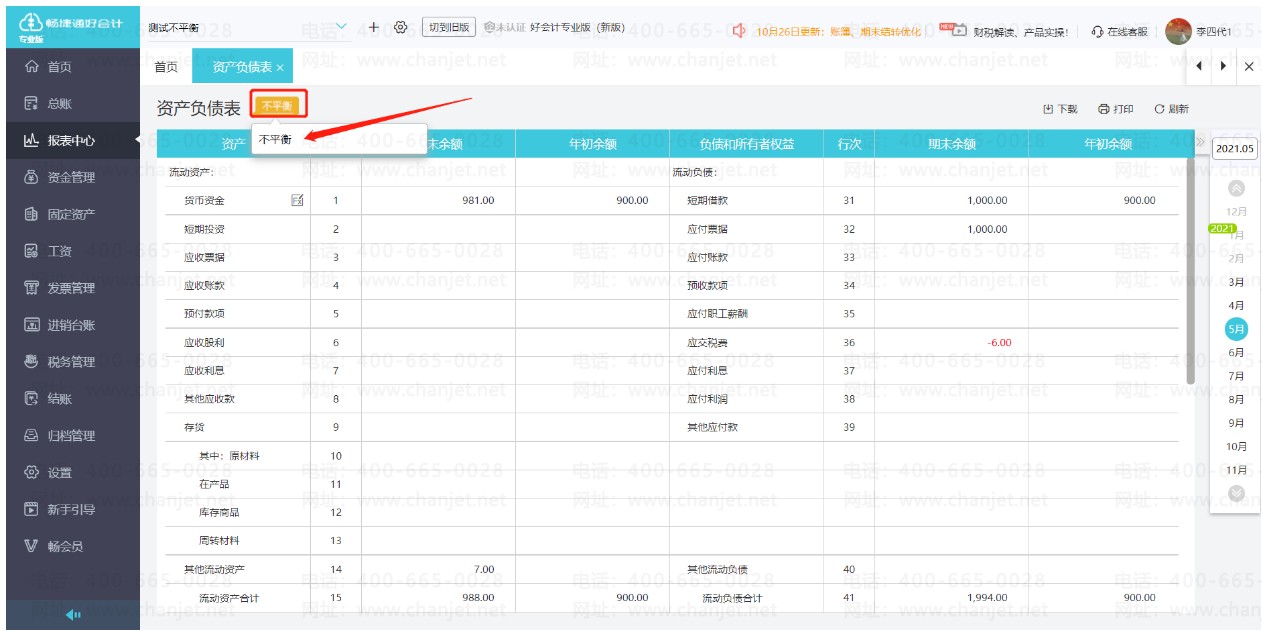Close the 资产负债表 tab
This screenshot has width=1262, height=631.
[280, 68]
